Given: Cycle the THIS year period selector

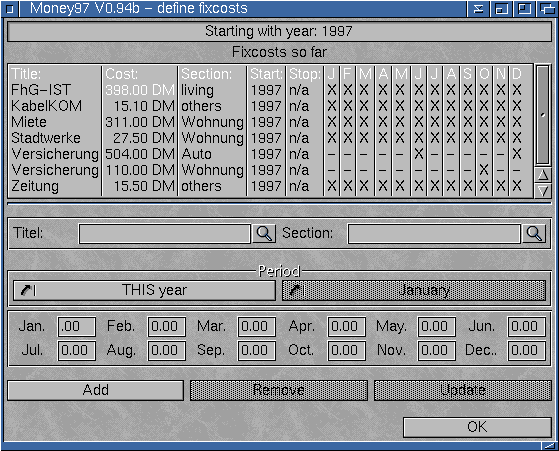Looking at the screenshot, I should (x=144, y=290).
